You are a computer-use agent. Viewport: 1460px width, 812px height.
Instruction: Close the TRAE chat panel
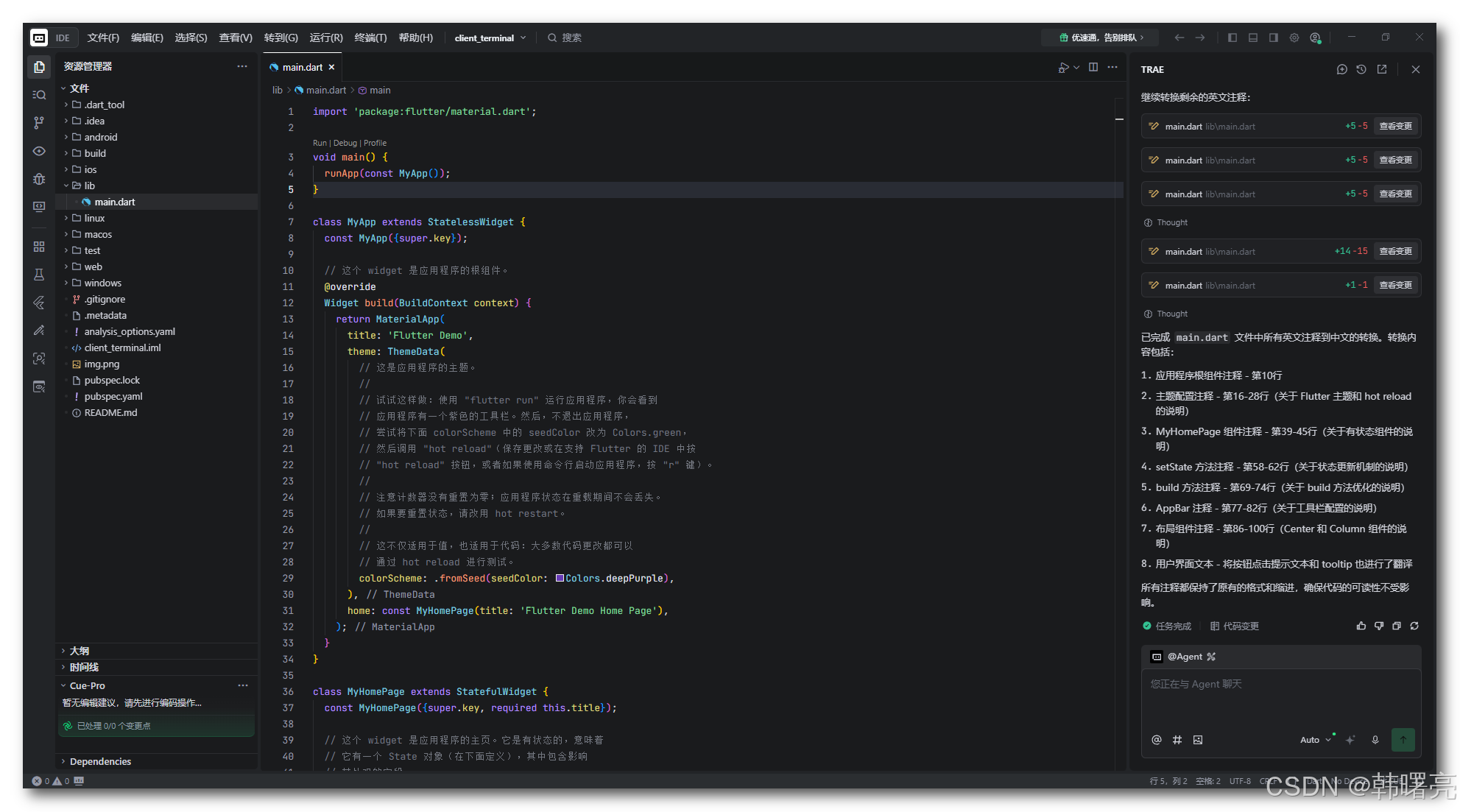coord(1416,69)
